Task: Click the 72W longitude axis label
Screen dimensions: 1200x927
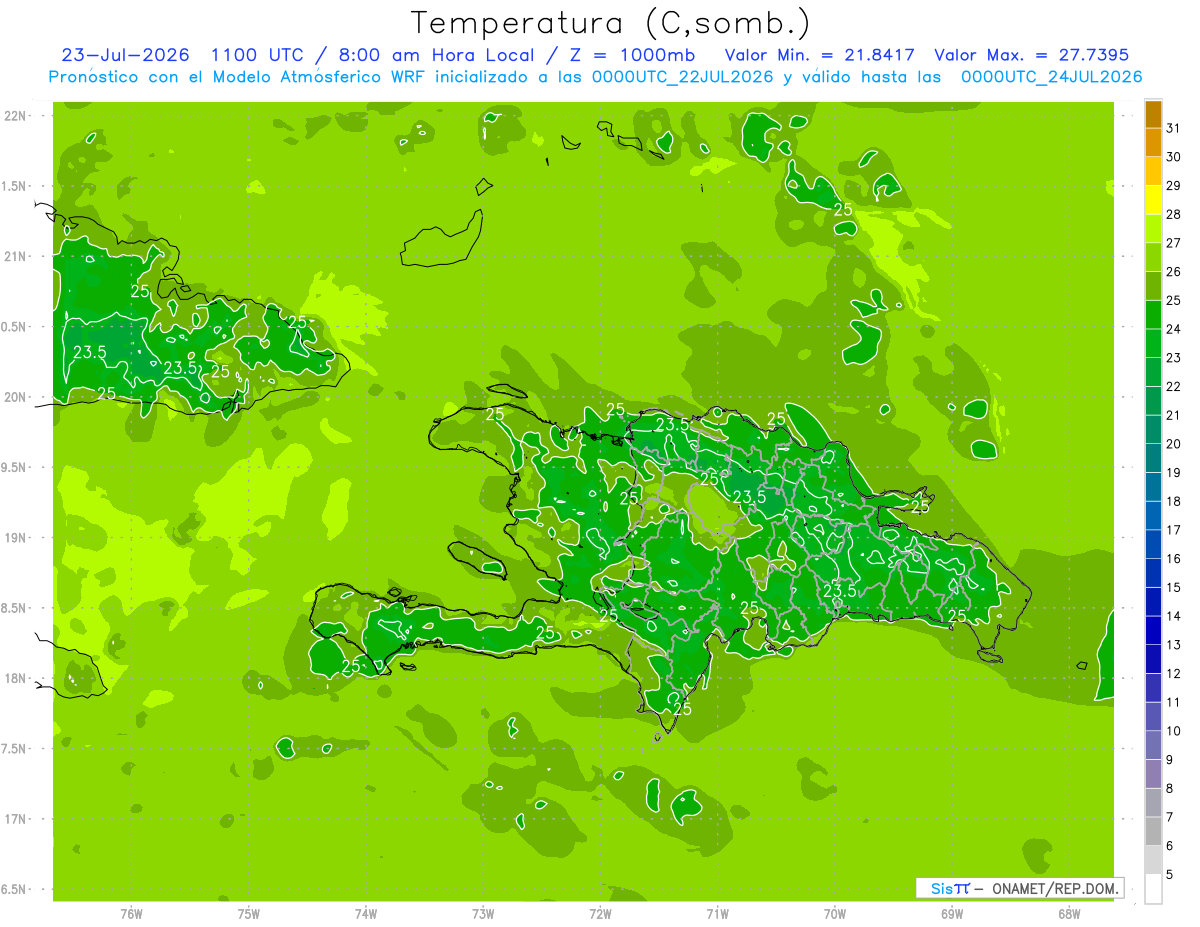Action: tap(600, 914)
